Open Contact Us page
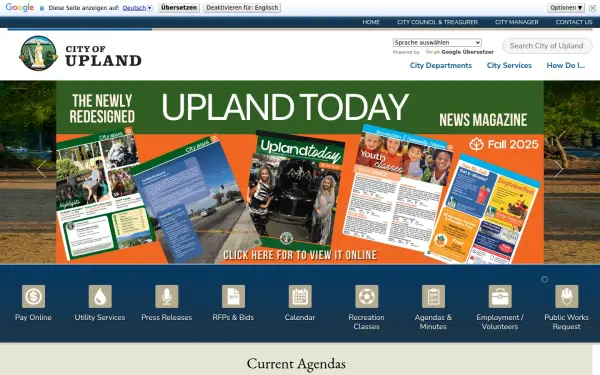Image resolution: width=600 pixels, height=375 pixels. tap(574, 22)
